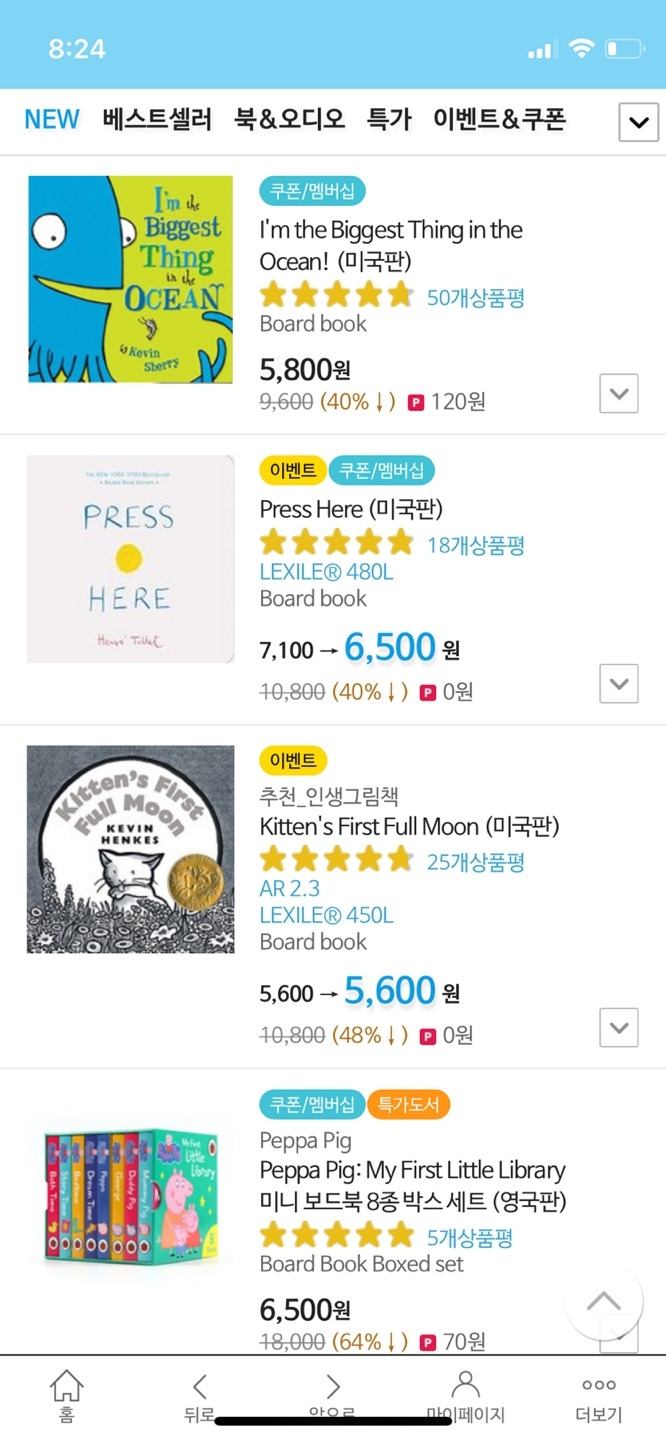Open My Page (마이페이지) profile icon
666x1440 pixels.
click(465, 1385)
